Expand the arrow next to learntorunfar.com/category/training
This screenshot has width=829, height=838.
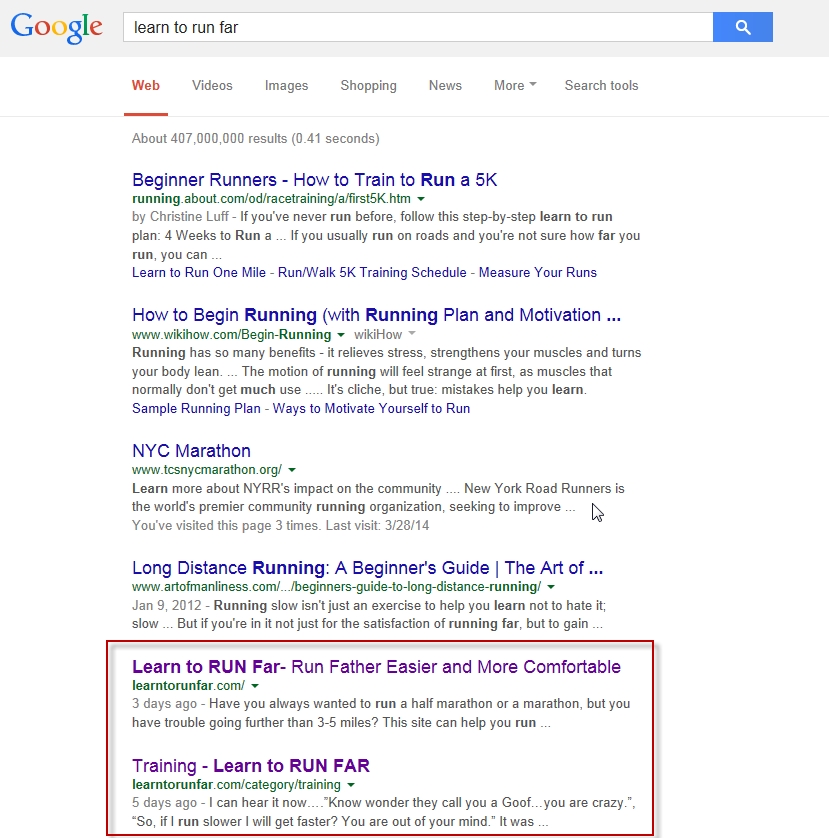351,785
